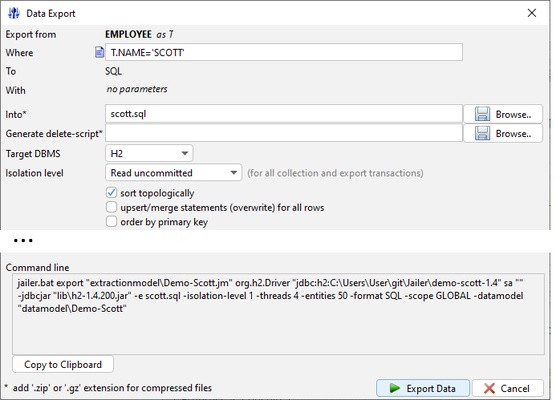Viewport: 556px width, 400px height.
Task: Focus the empty Generate delete-script field
Action: pyautogui.click(x=284, y=133)
